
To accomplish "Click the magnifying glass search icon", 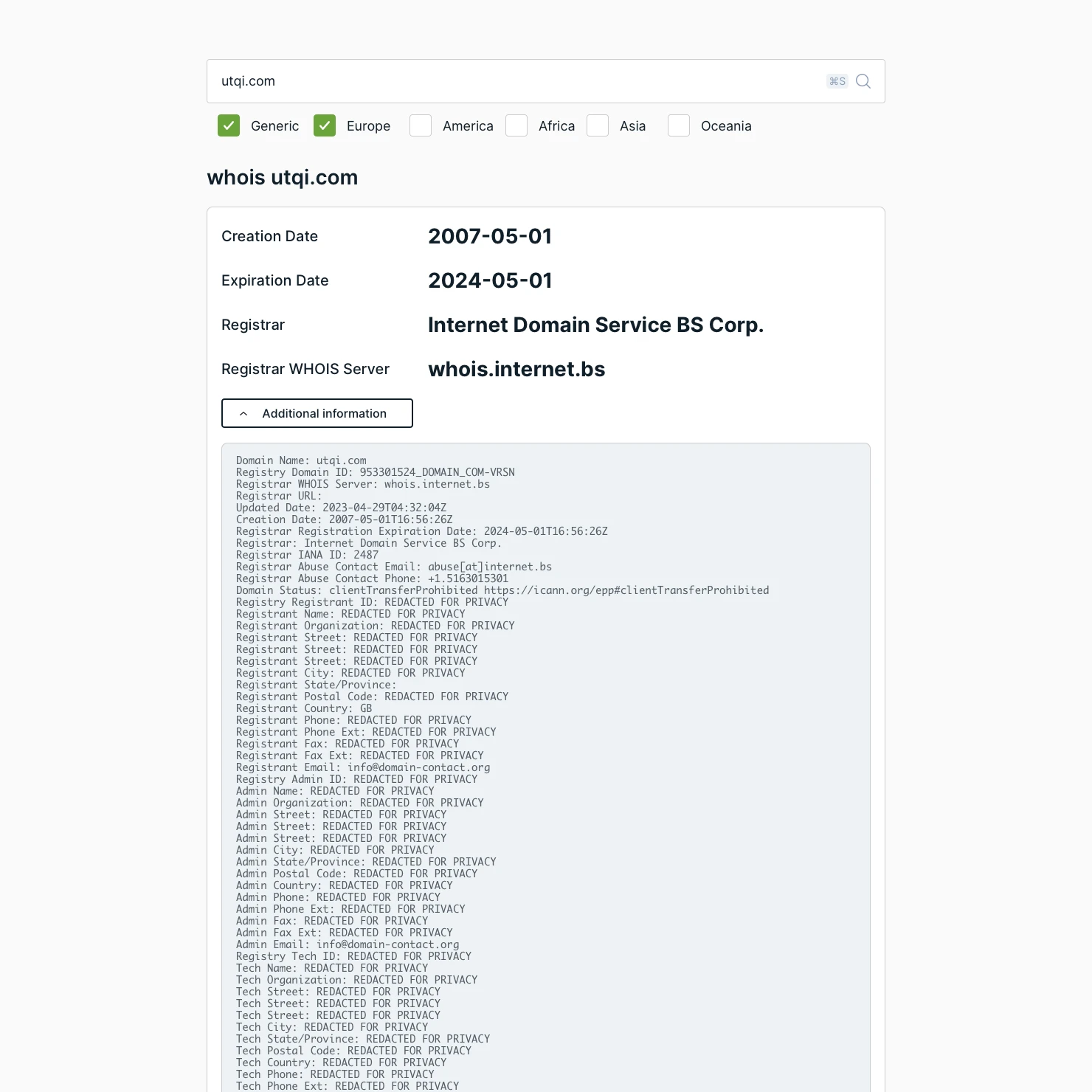I will pyautogui.click(x=863, y=81).
